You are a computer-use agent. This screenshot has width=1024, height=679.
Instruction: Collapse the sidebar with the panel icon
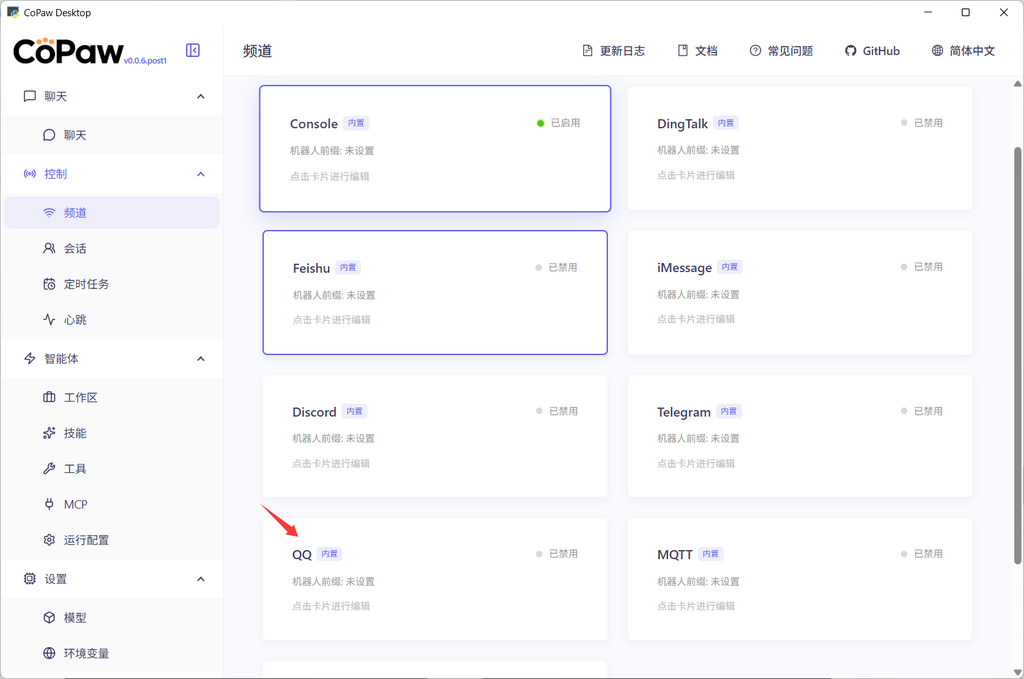193,51
